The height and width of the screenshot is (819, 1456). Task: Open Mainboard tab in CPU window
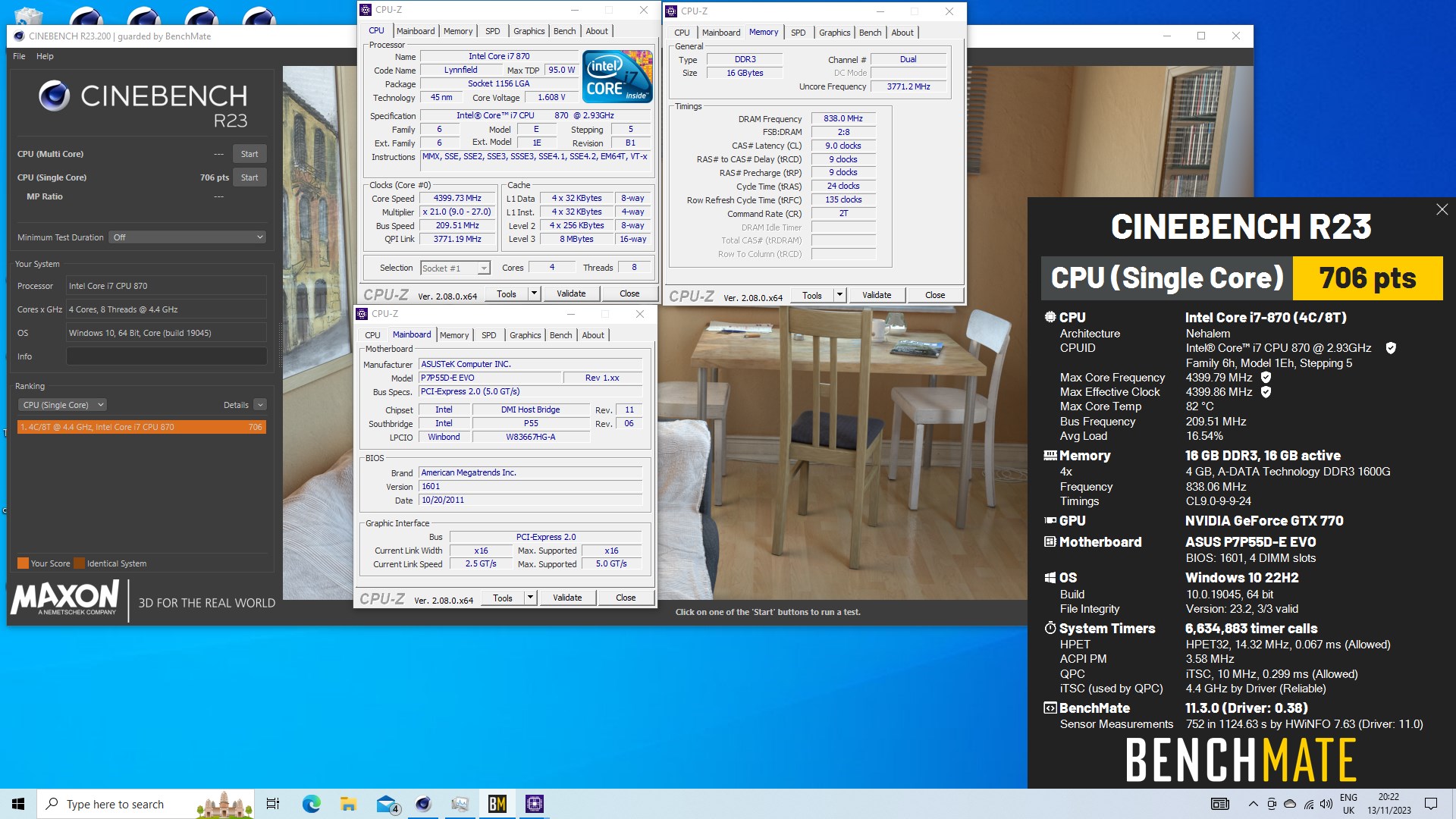click(x=416, y=31)
